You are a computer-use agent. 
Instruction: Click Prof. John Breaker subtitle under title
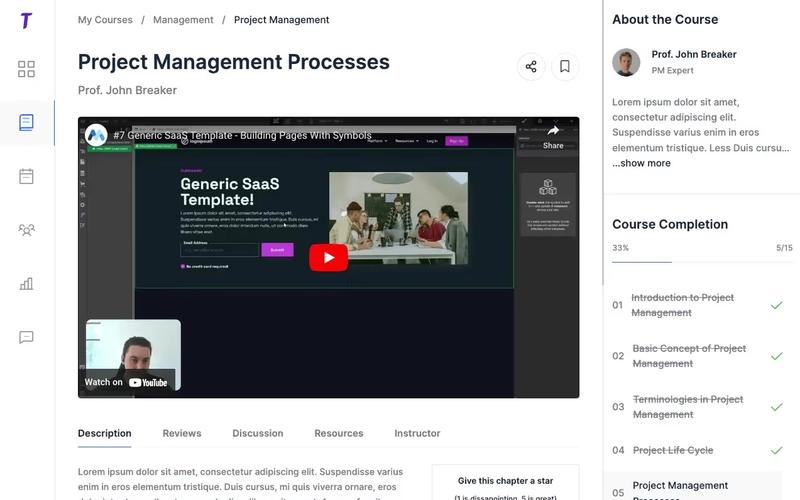pos(128,90)
